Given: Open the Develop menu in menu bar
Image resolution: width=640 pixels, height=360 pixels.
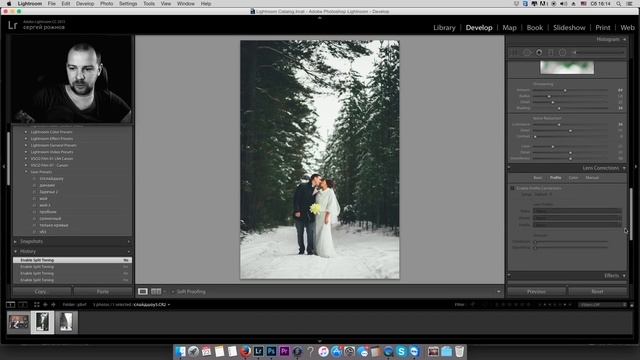Looking at the screenshot, I should pos(85,4).
